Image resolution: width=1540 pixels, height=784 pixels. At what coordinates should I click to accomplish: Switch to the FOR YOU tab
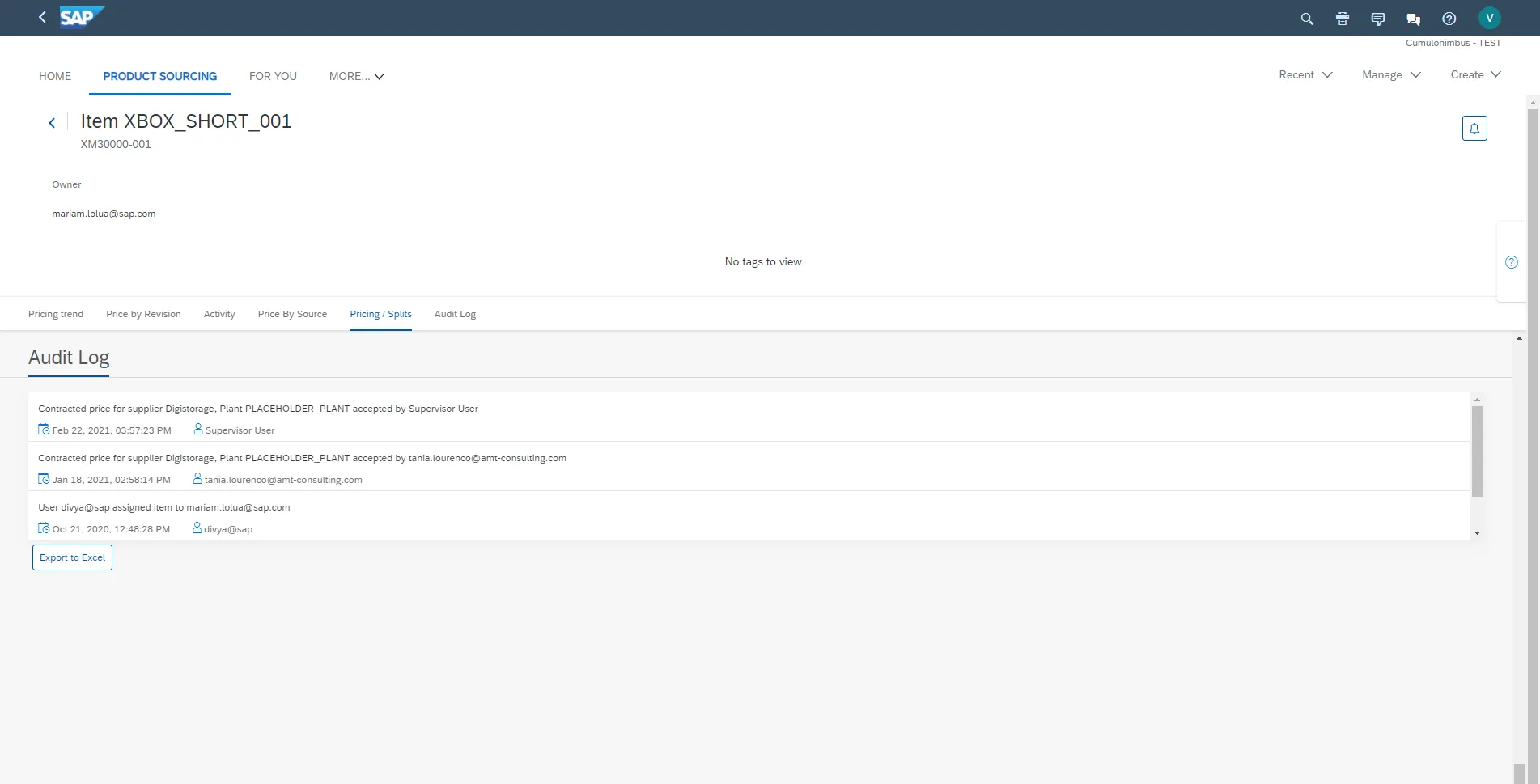pos(273,76)
